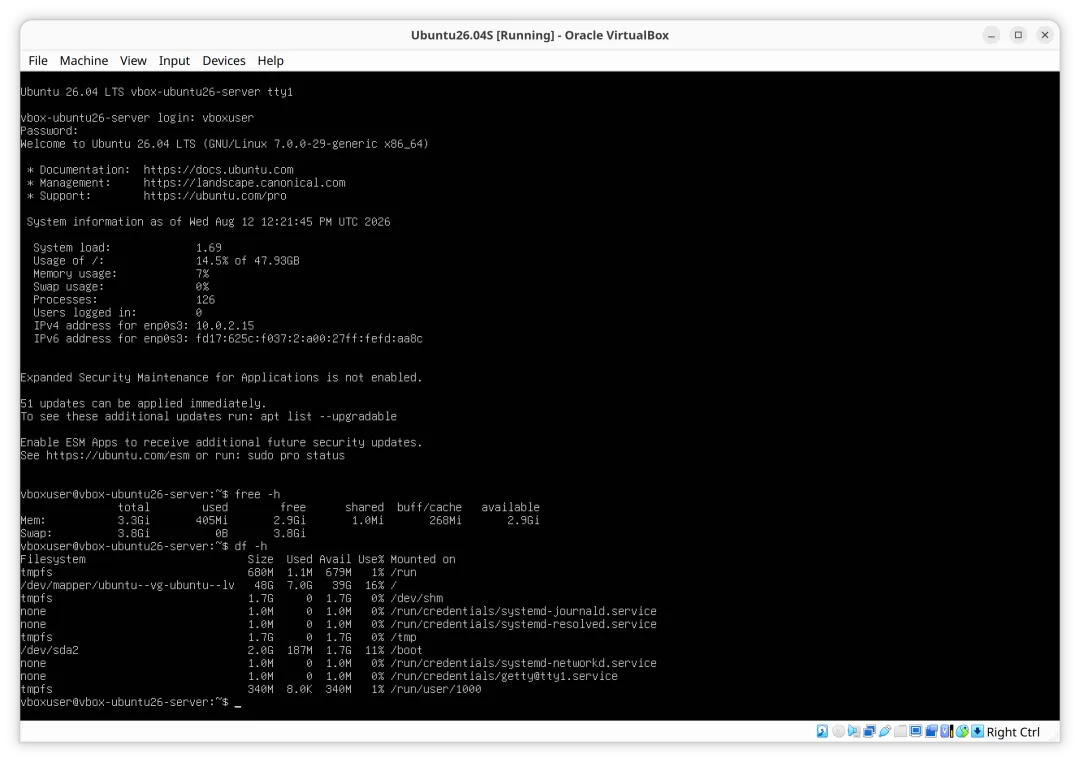1080x762 pixels.
Task: Click the globe with green arrow icon
Action: [x=962, y=731]
